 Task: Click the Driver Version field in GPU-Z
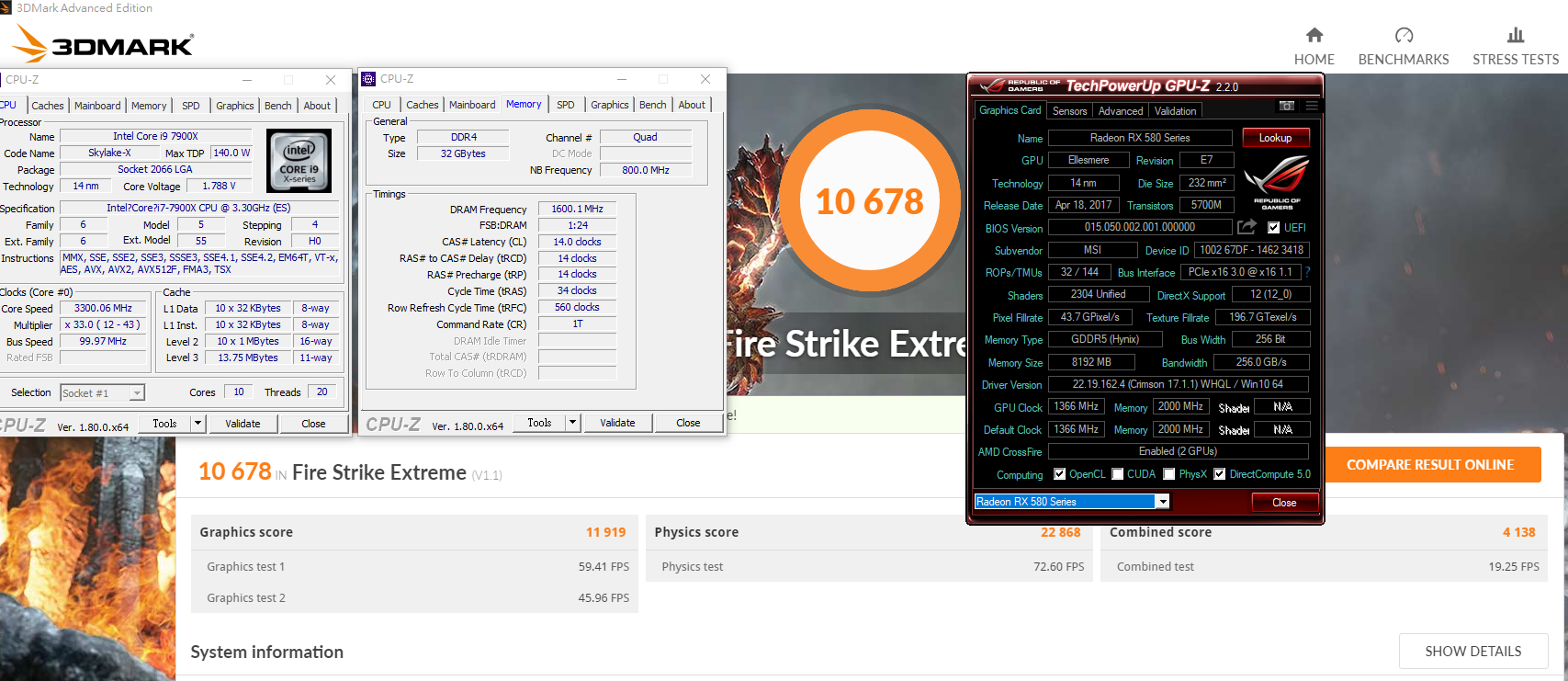click(x=1178, y=384)
